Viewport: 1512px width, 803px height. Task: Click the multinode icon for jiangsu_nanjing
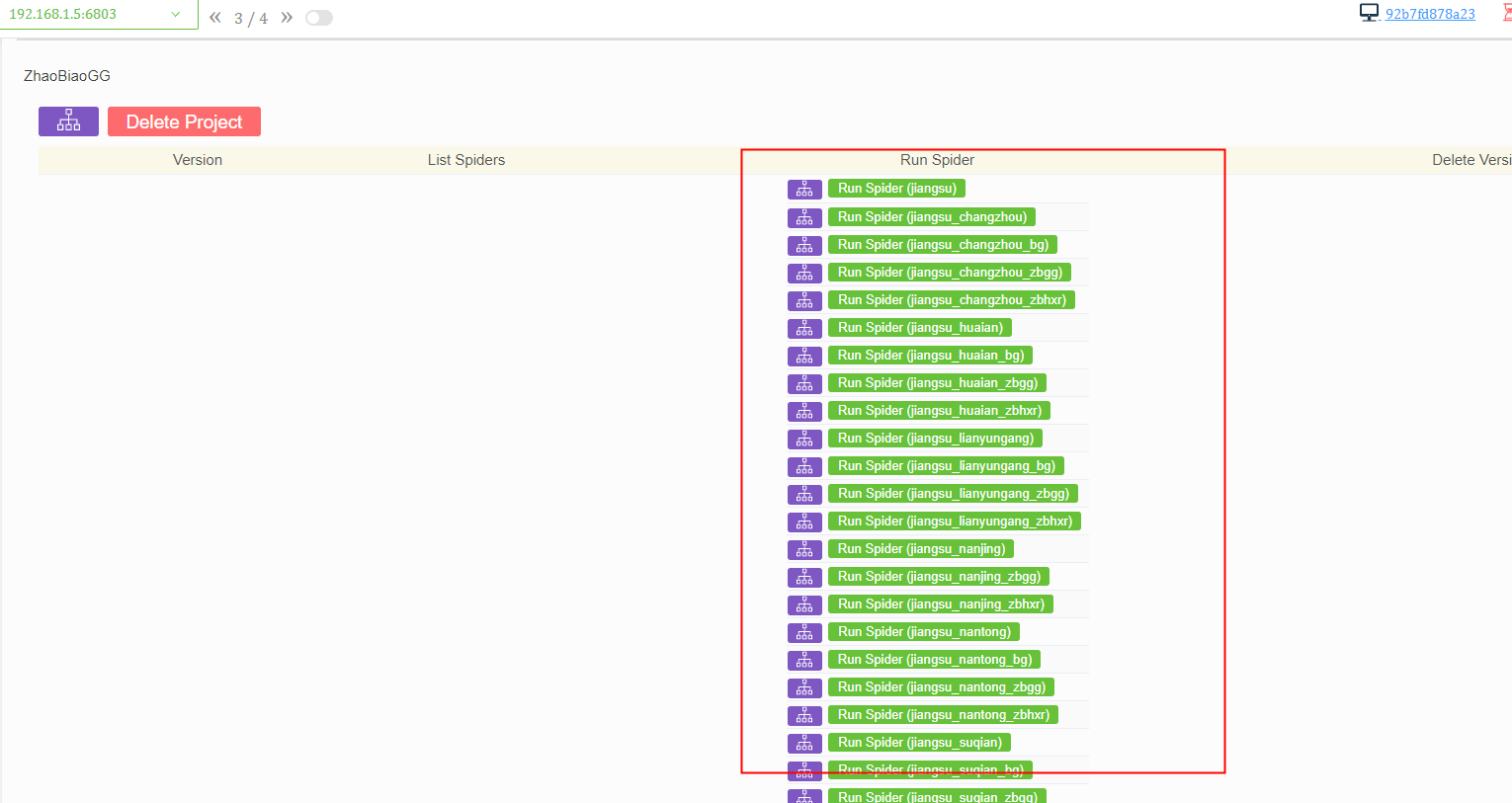coord(804,549)
